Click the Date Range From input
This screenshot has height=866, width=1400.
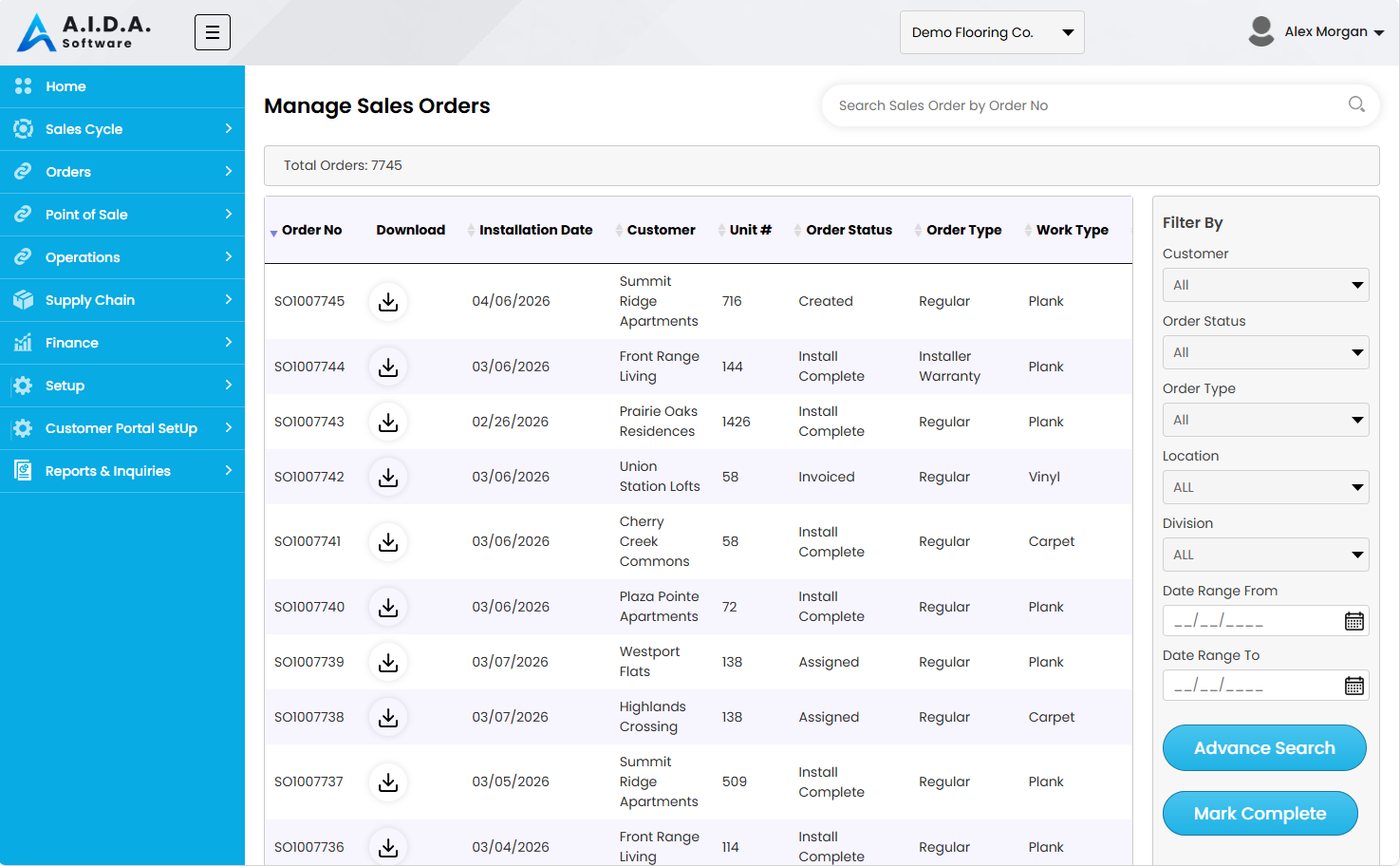pyautogui.click(x=1266, y=621)
